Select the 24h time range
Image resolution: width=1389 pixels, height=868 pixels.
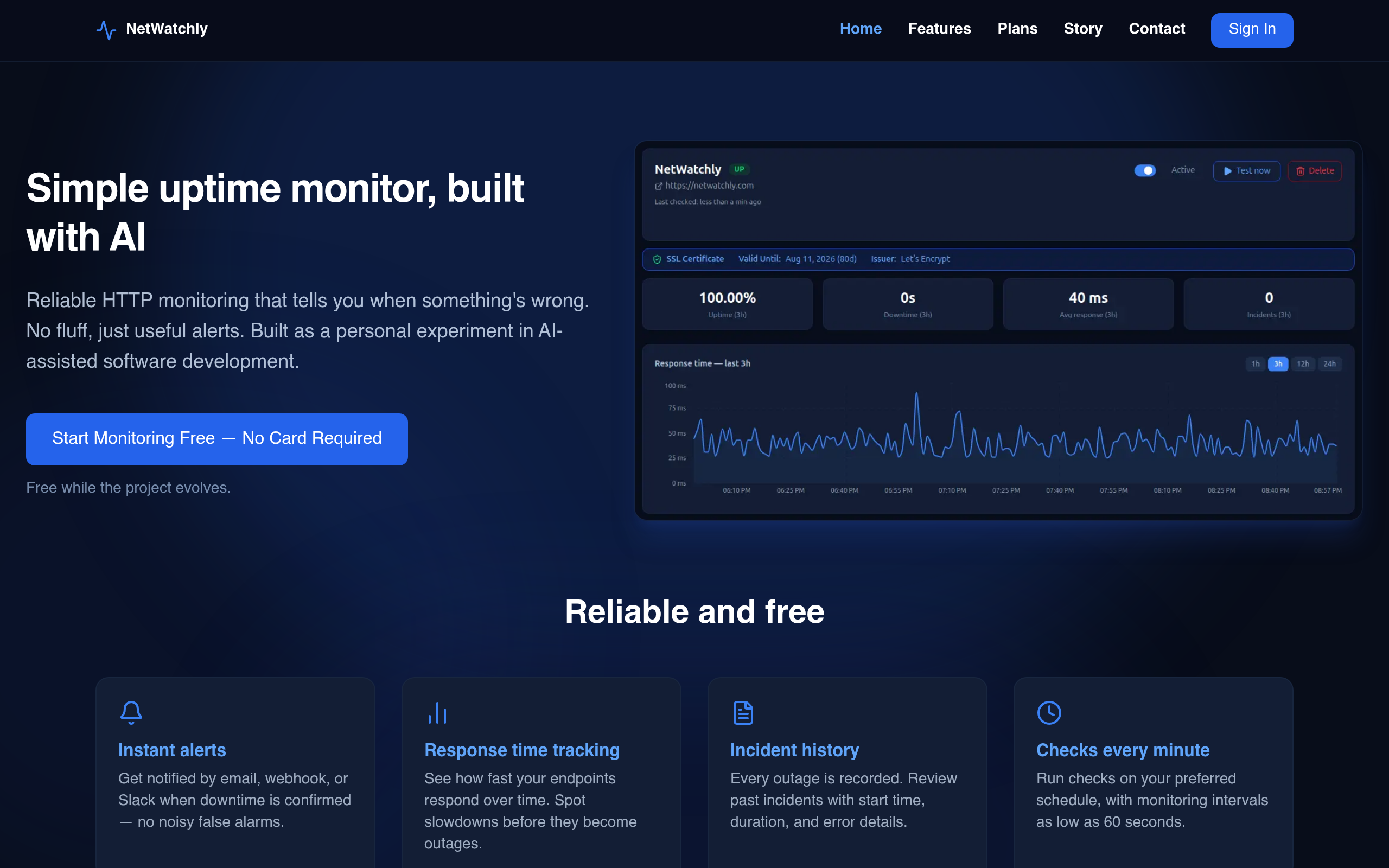(1329, 364)
